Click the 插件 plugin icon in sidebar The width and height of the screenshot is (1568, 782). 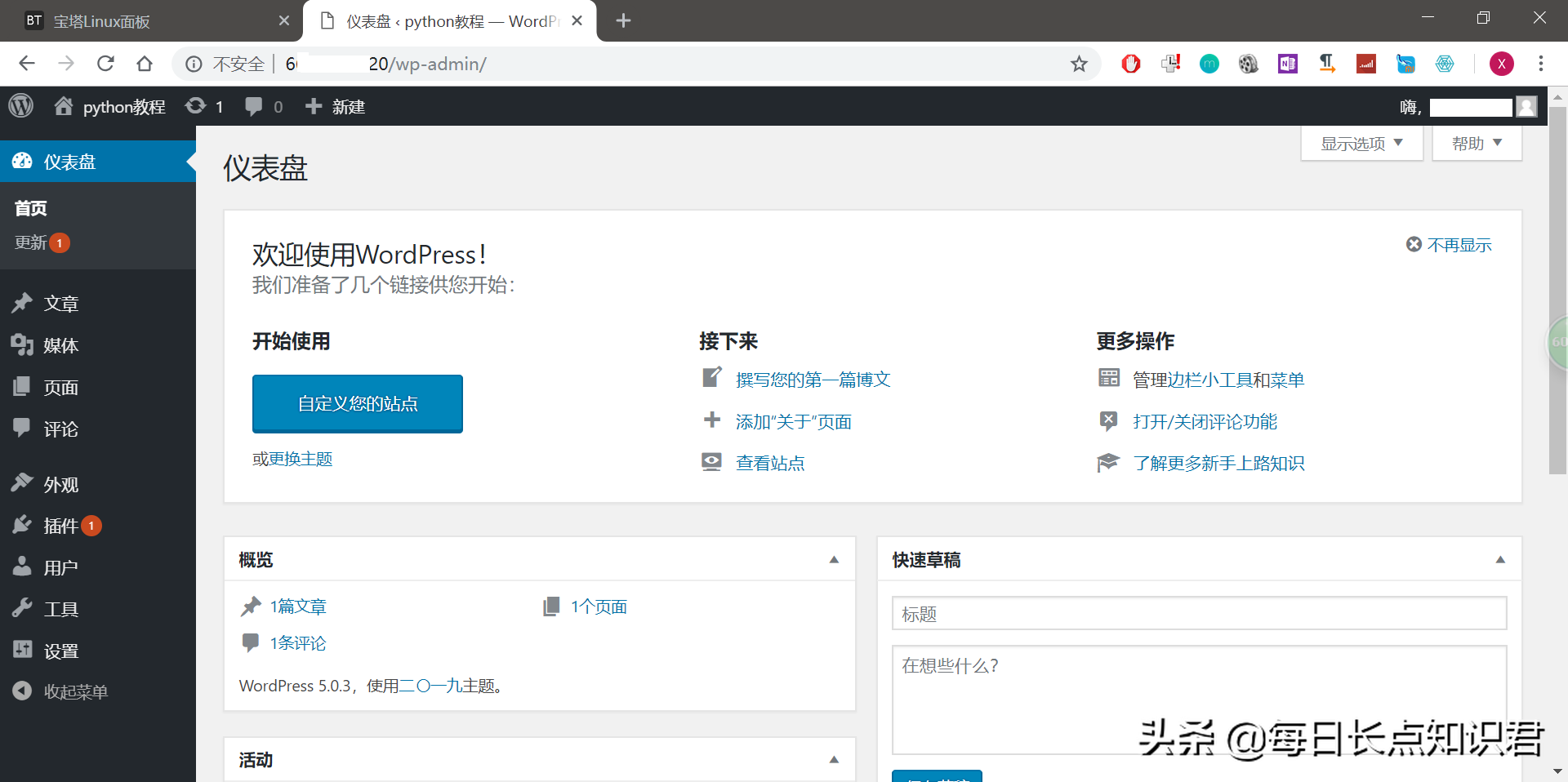tap(22, 525)
